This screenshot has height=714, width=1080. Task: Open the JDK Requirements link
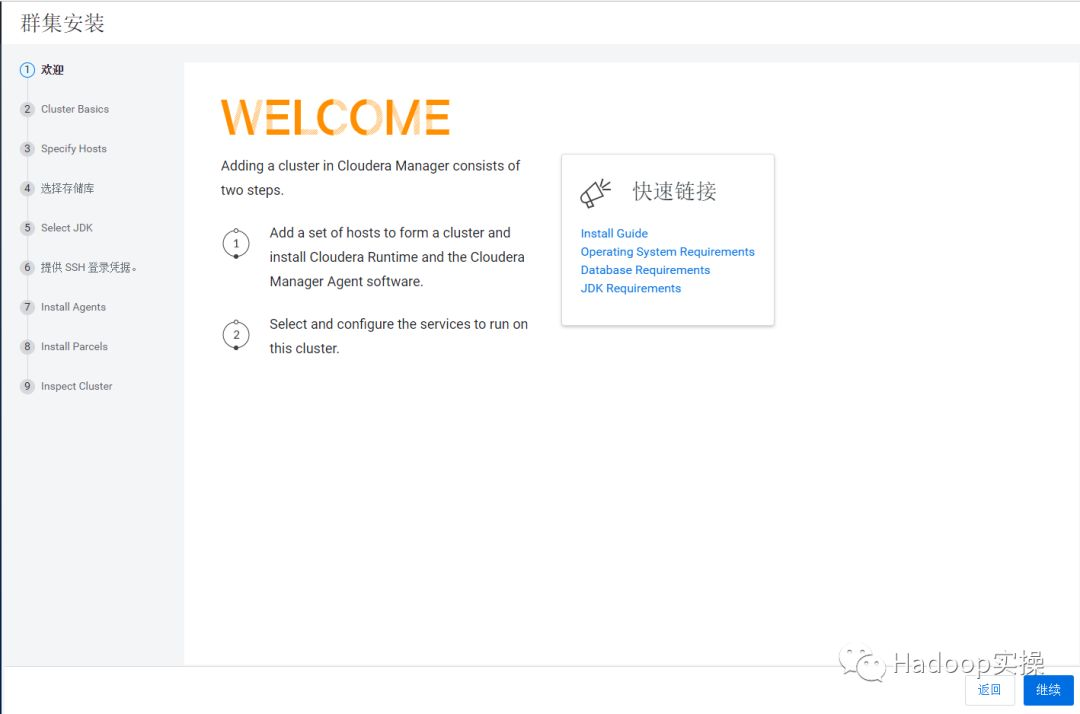[631, 288]
